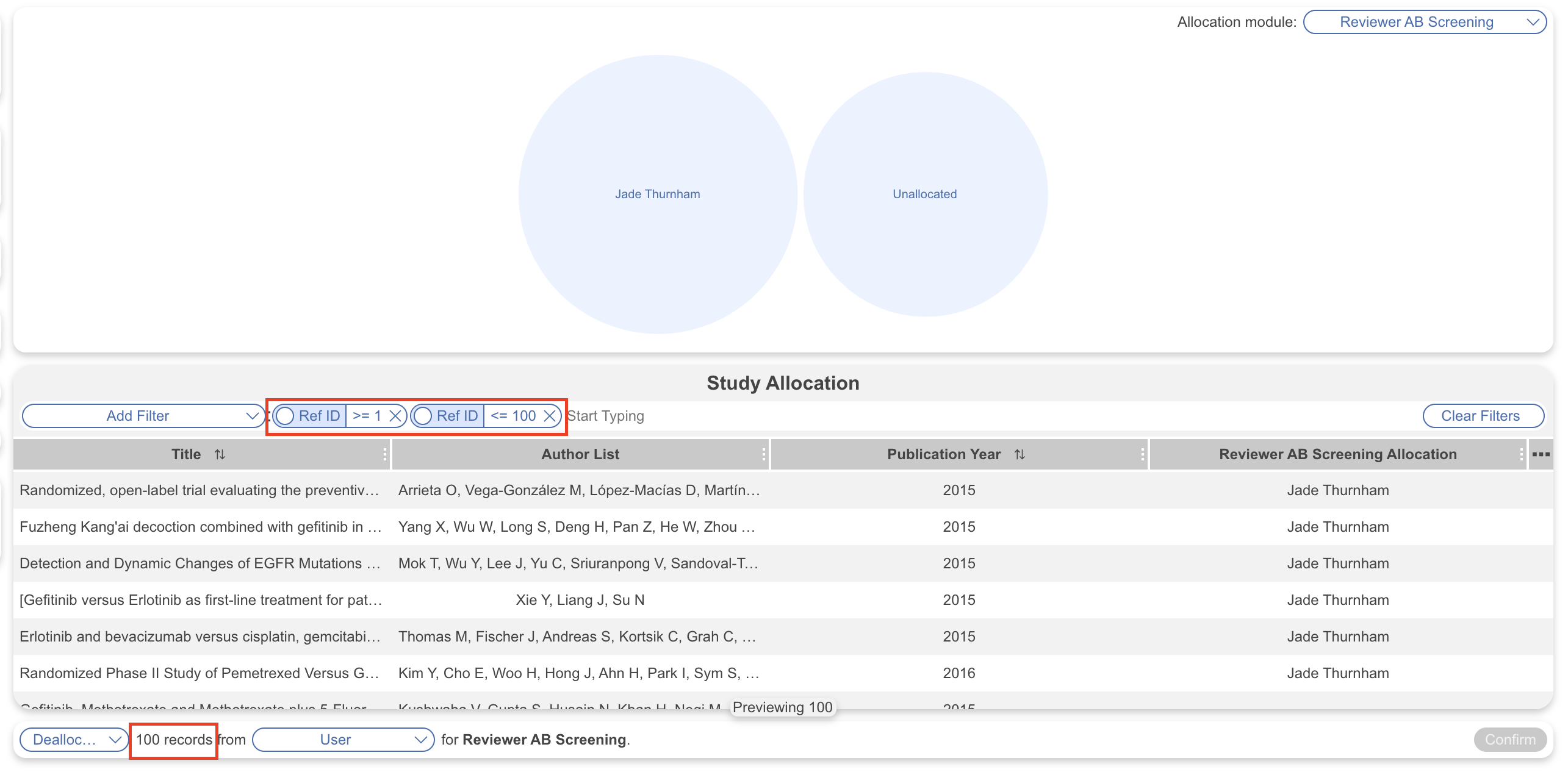Viewport: 1568px width, 772px height.
Task: Click the Confirm button
Action: pyautogui.click(x=1509, y=740)
